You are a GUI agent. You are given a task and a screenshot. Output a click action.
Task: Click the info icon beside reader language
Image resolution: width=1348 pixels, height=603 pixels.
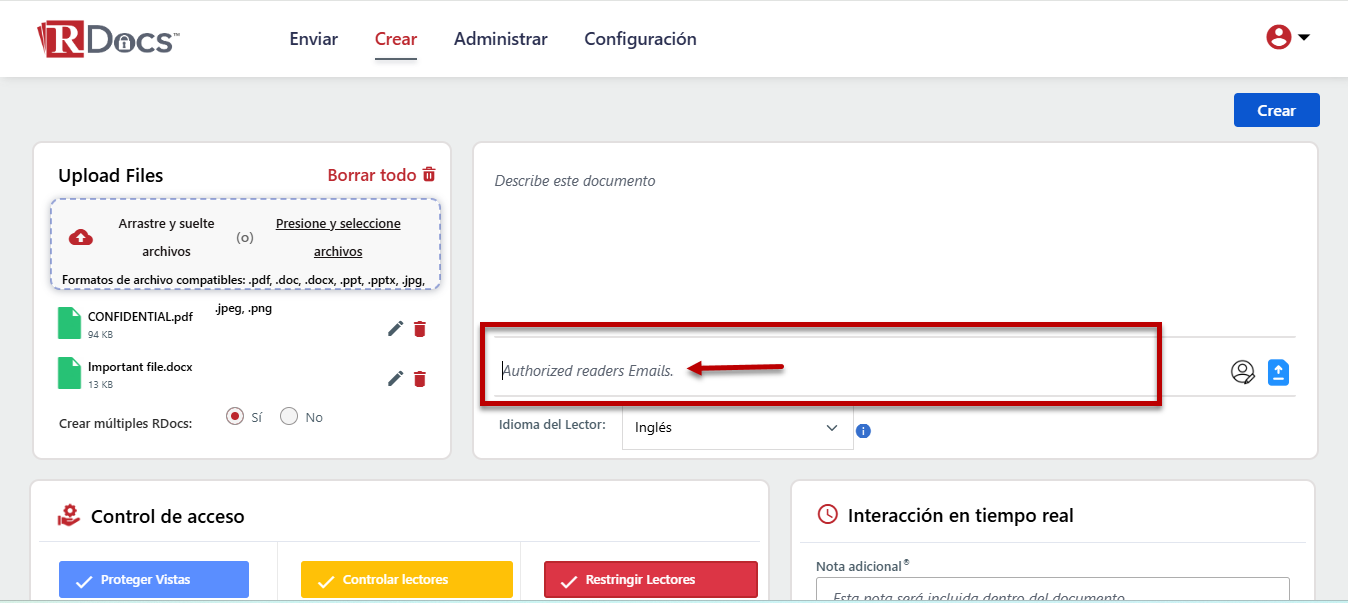pos(864,431)
